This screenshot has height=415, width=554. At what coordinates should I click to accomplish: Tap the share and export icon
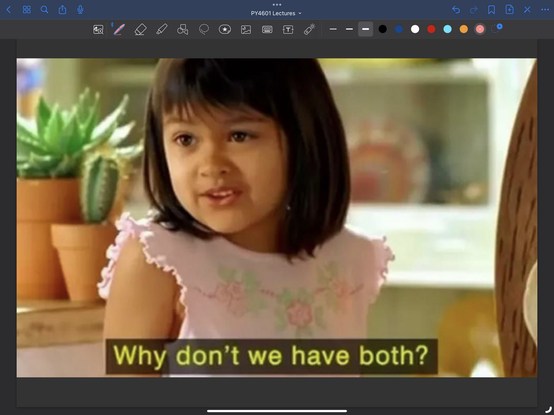[62, 10]
